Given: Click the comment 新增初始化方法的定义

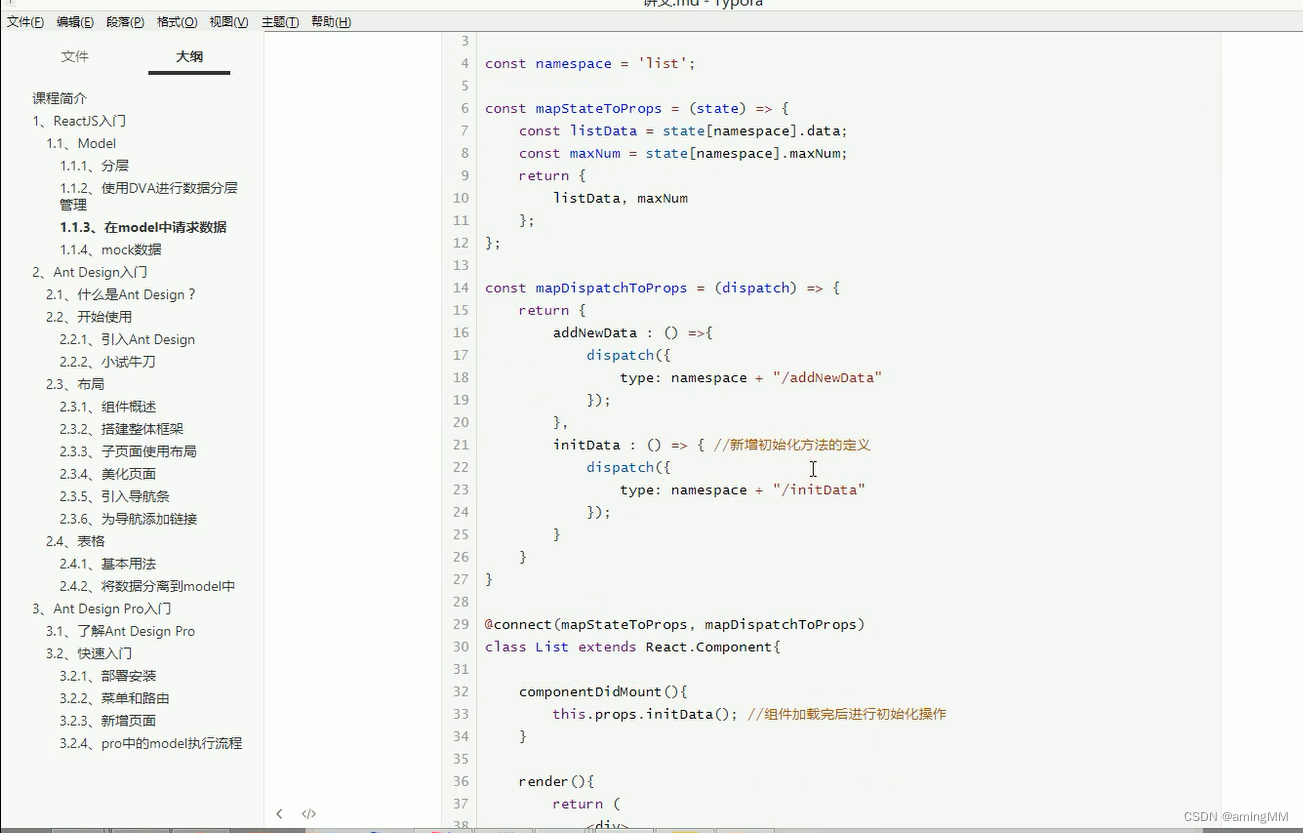Looking at the screenshot, I should coord(792,445).
